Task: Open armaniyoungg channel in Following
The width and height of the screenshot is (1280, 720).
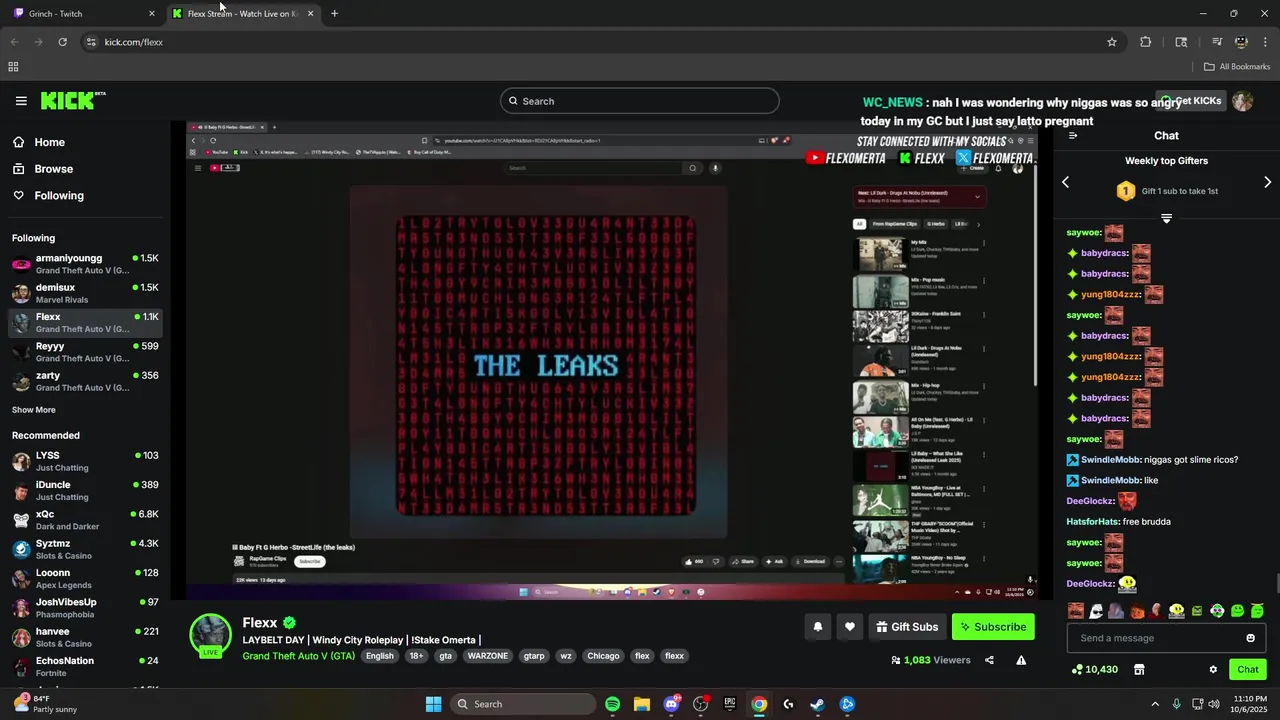Action: [x=85, y=264]
